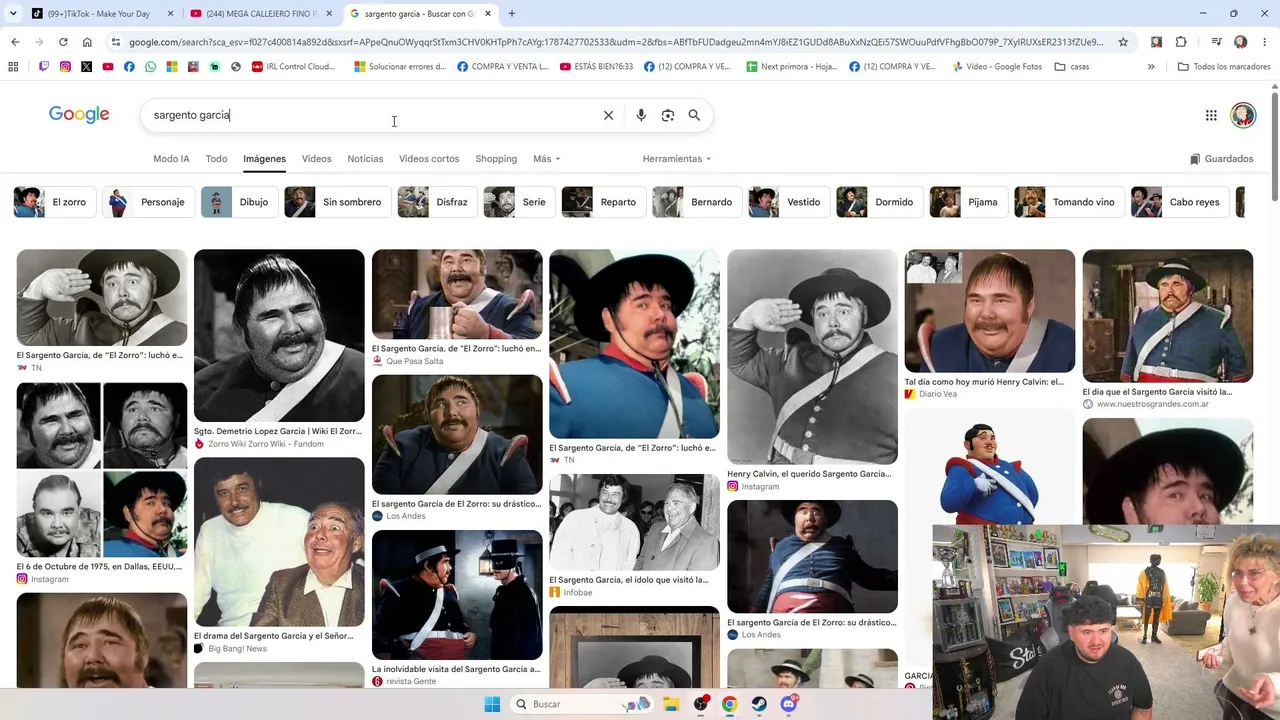Viewport: 1280px width, 720px height.
Task: Open the Instagram bookmark icon
Action: [x=65, y=67]
